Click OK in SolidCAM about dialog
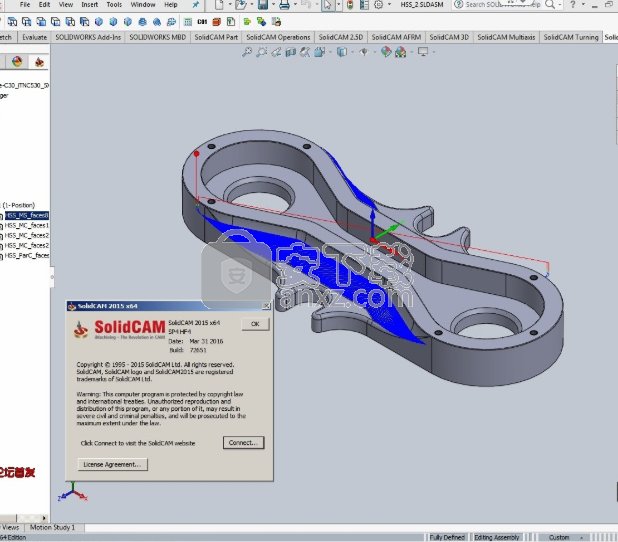 [255, 324]
